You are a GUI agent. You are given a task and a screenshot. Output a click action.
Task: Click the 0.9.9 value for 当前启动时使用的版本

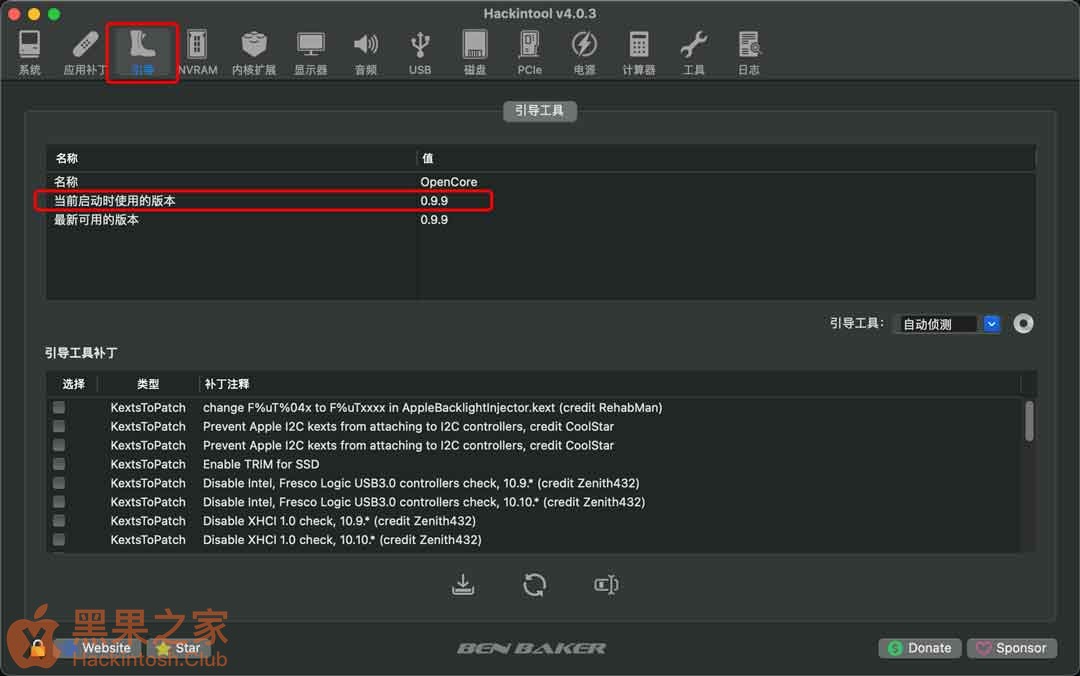point(434,201)
